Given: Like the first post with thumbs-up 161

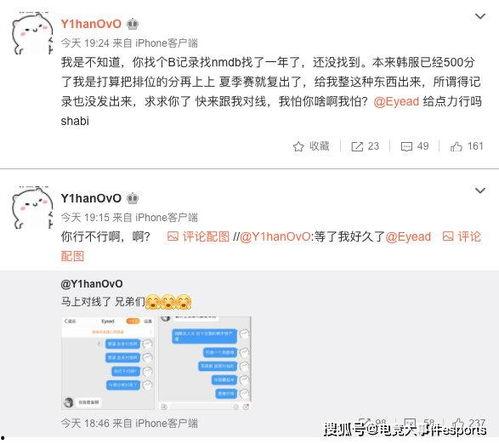Looking at the screenshot, I should coord(456,146).
